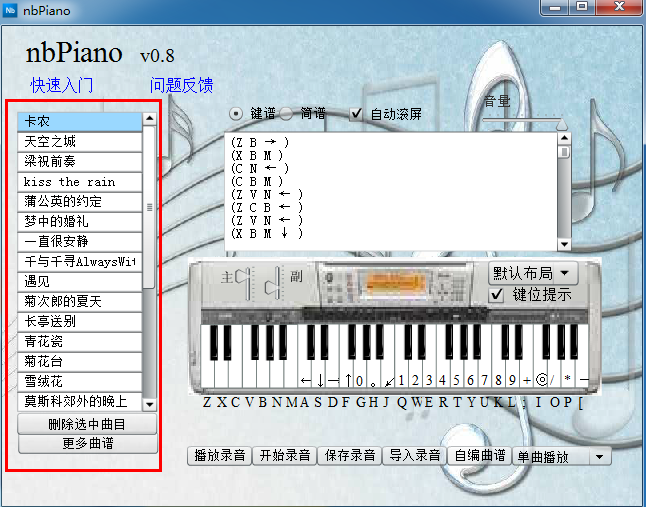Select the song 菊花台
The height and width of the screenshot is (507, 646).
[x=80, y=362]
